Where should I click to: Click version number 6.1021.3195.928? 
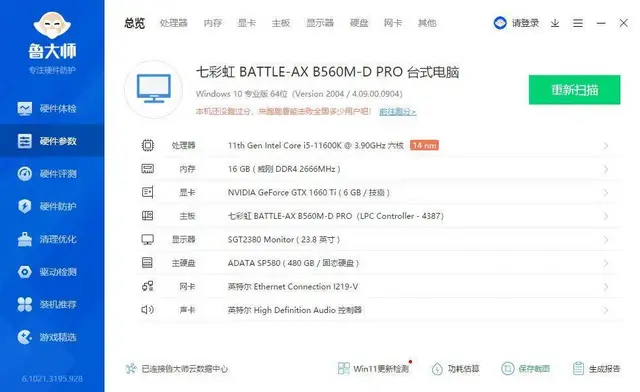(x=52, y=379)
